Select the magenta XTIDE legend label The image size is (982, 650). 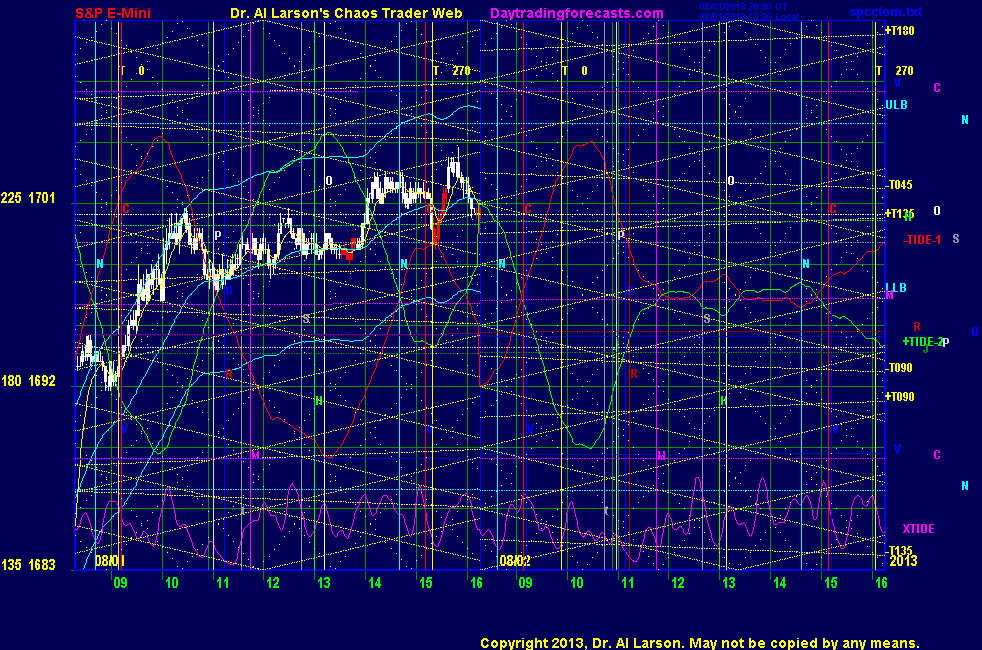918,528
